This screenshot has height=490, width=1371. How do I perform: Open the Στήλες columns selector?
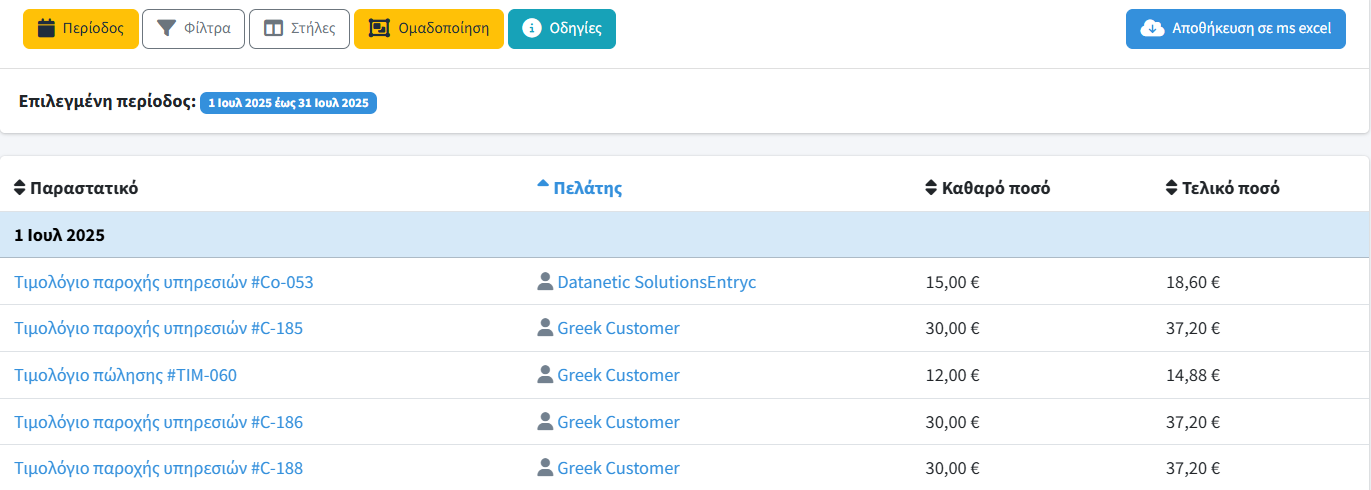[x=299, y=28]
